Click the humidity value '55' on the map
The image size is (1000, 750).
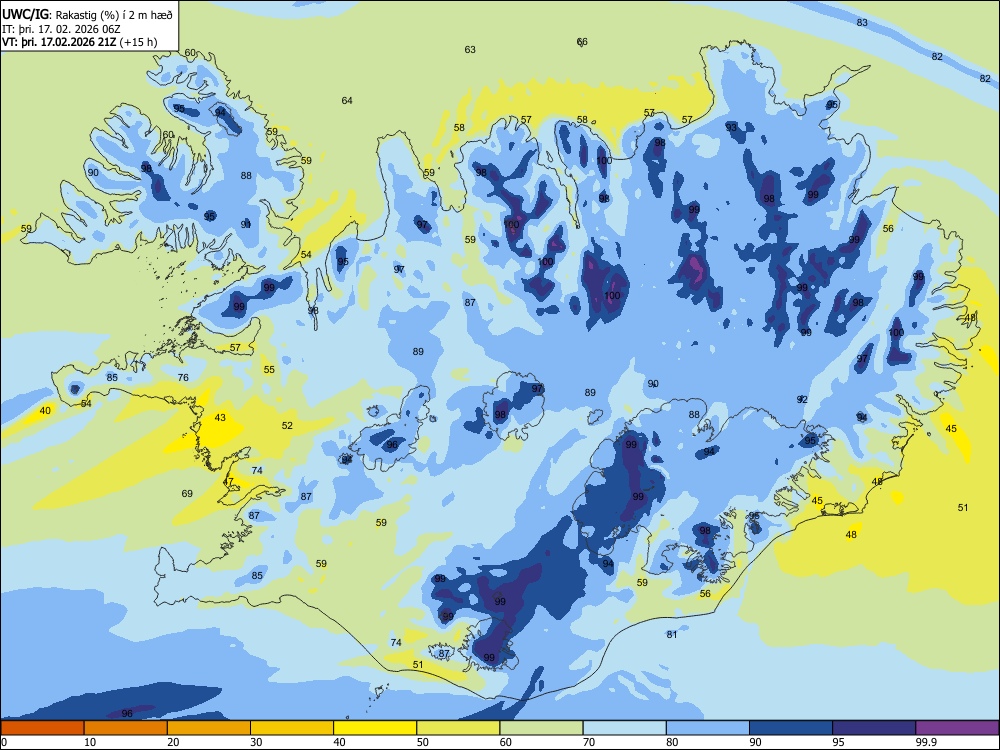tap(269, 369)
